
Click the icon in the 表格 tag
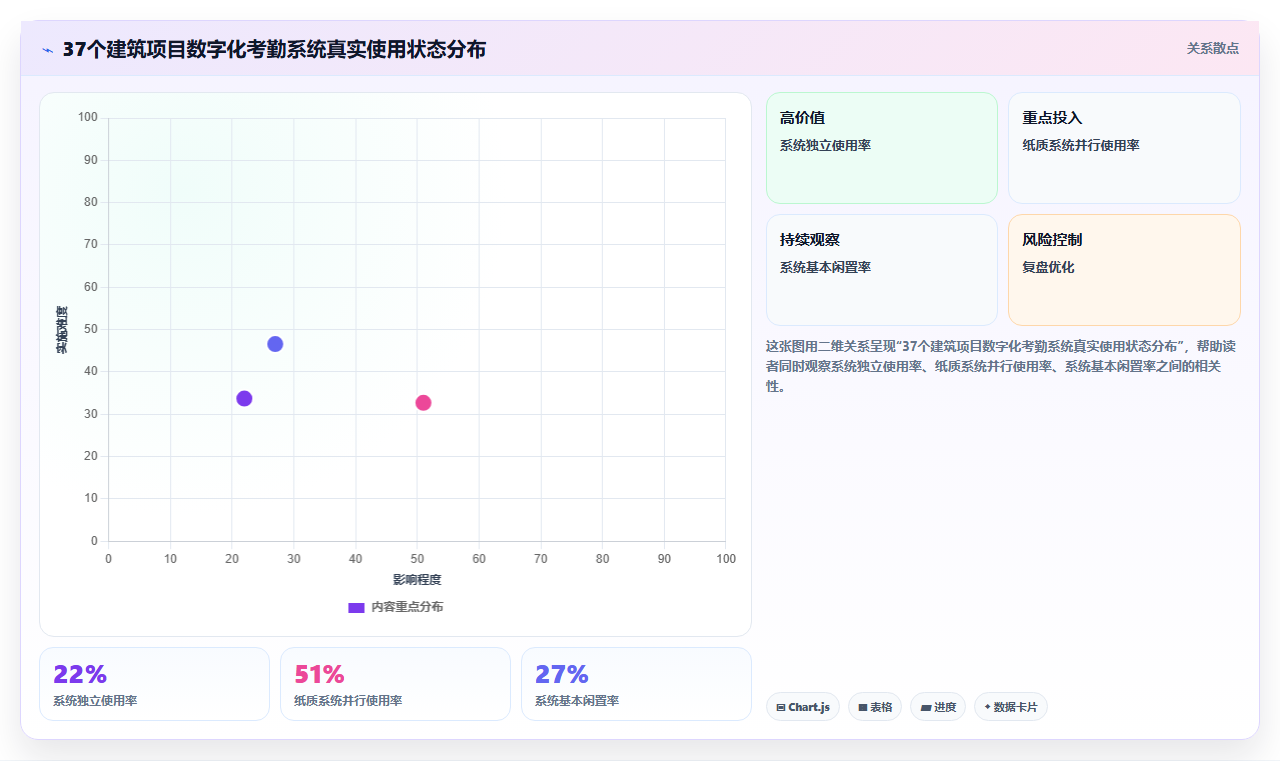(863, 707)
